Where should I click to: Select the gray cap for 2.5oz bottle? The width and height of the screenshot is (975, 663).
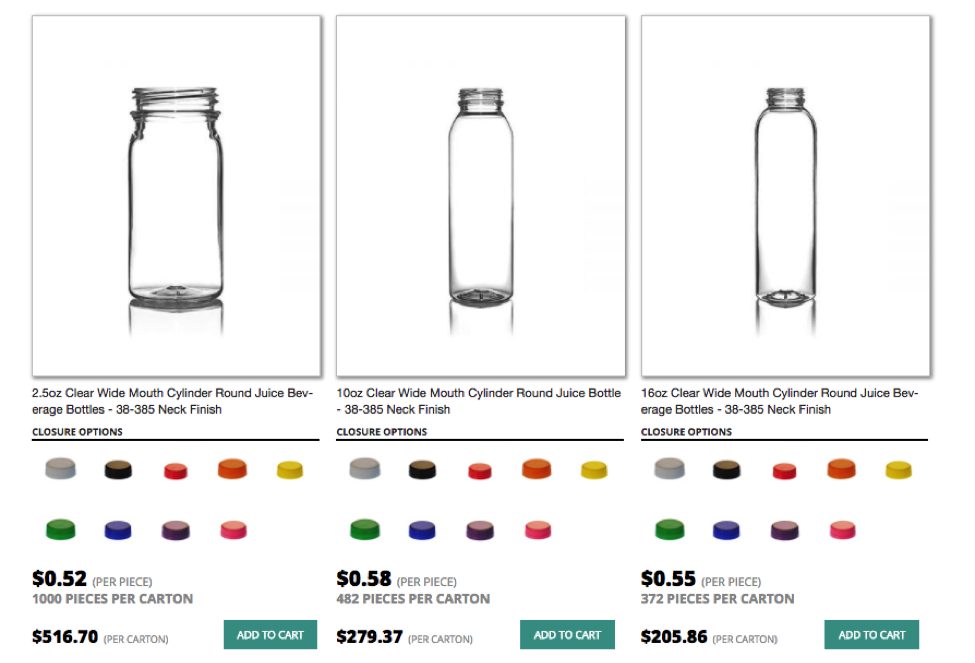tap(61, 469)
